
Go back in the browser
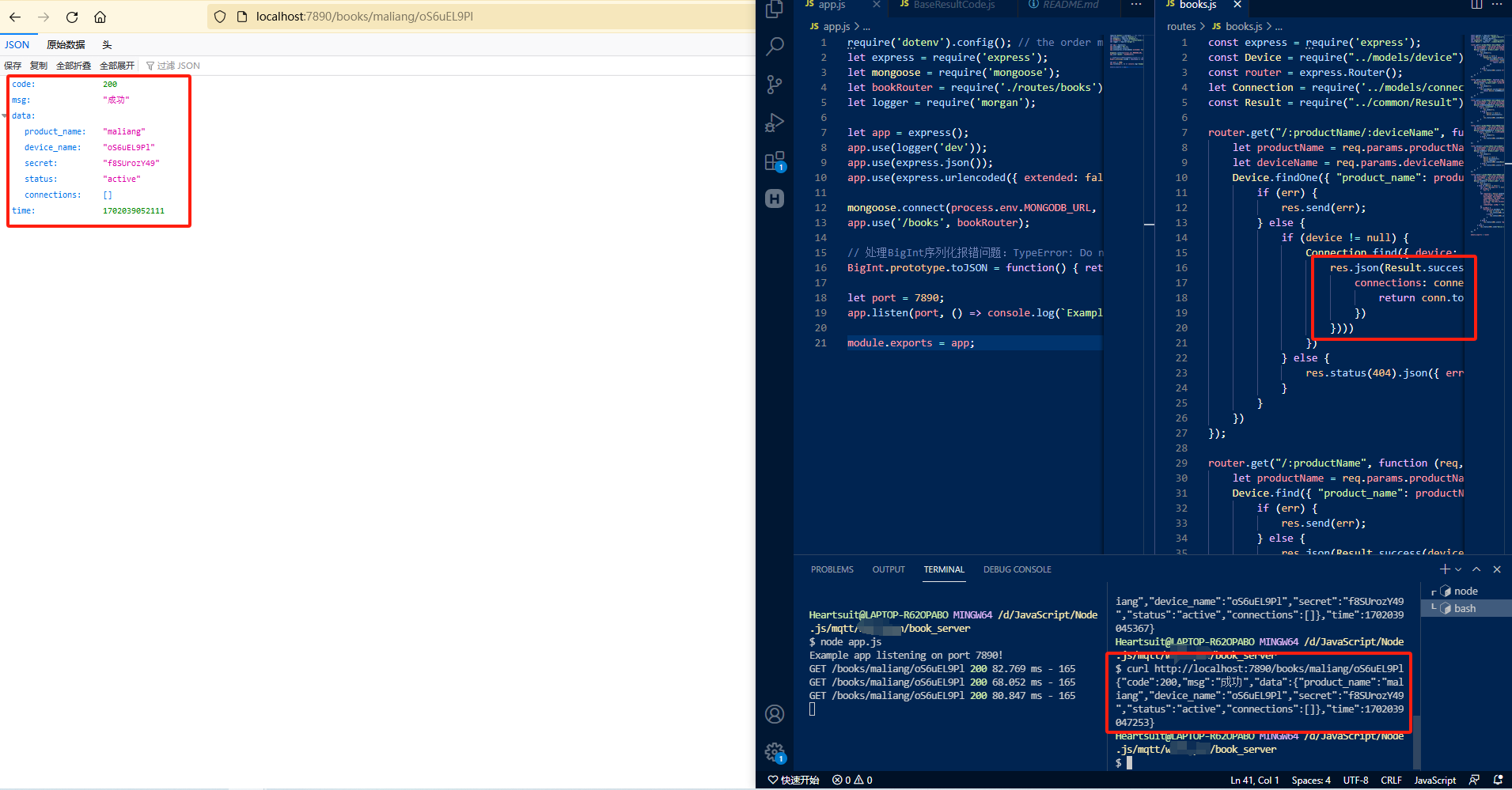pyautogui.click(x=15, y=17)
